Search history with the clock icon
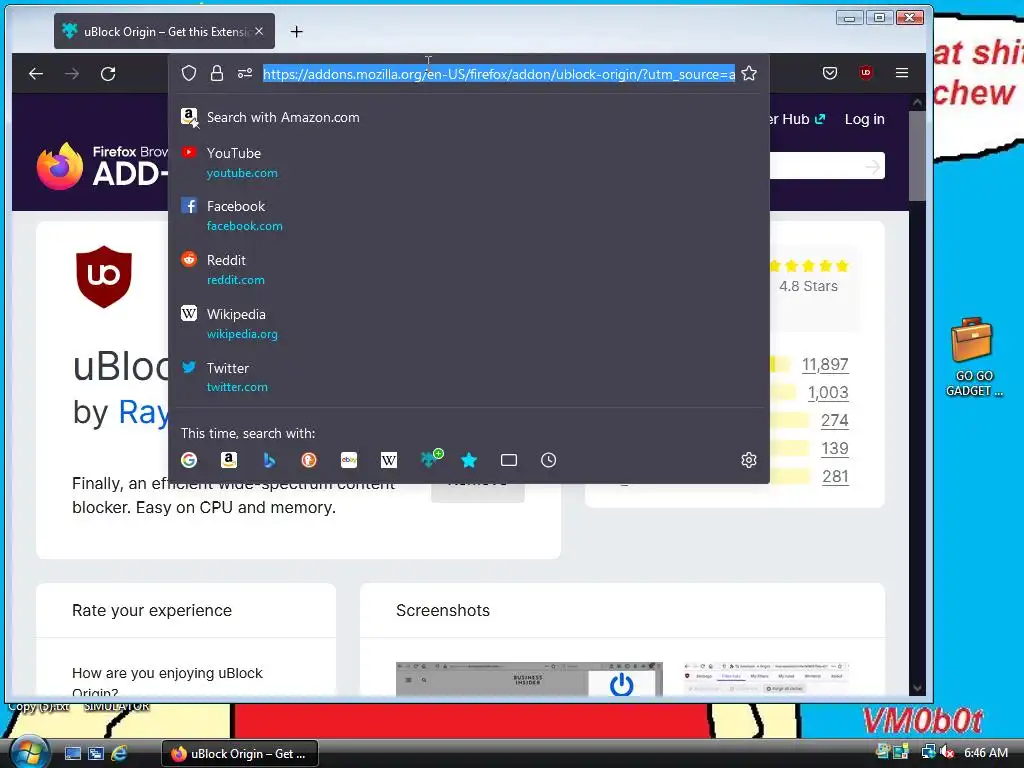Image resolution: width=1024 pixels, height=768 pixels. [x=549, y=460]
